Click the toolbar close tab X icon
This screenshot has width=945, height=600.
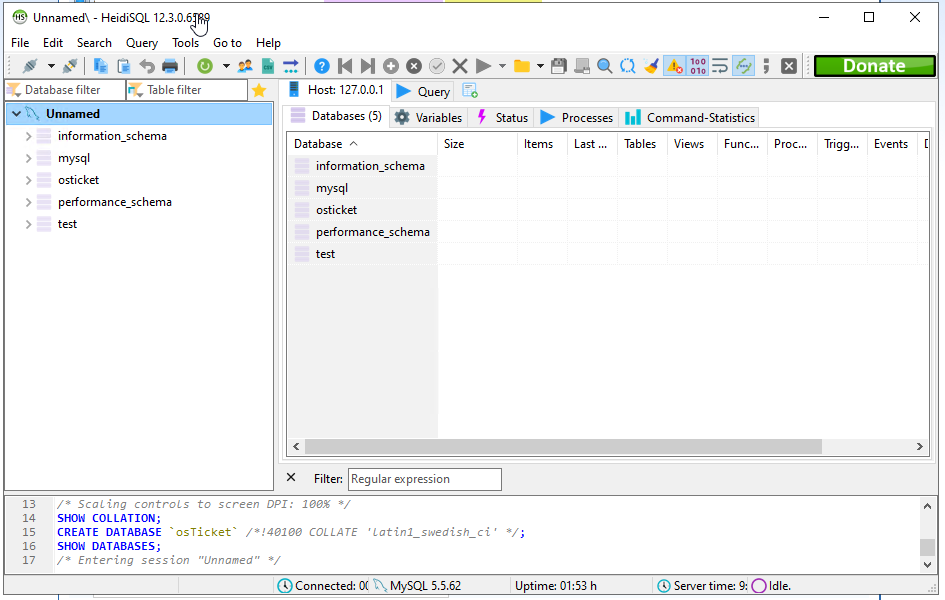coord(789,66)
